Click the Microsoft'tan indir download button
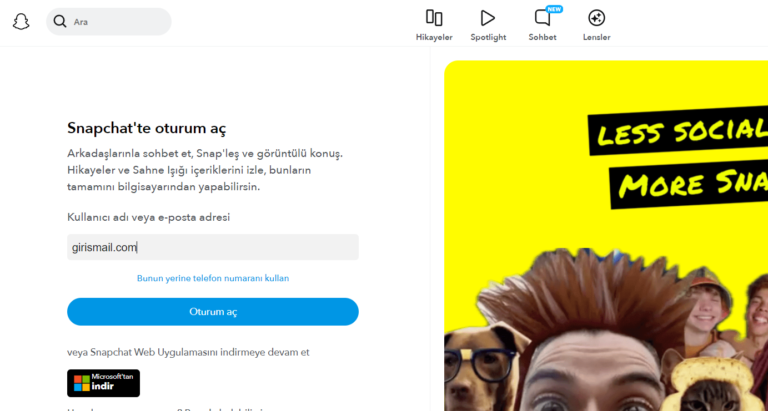 coord(104,383)
